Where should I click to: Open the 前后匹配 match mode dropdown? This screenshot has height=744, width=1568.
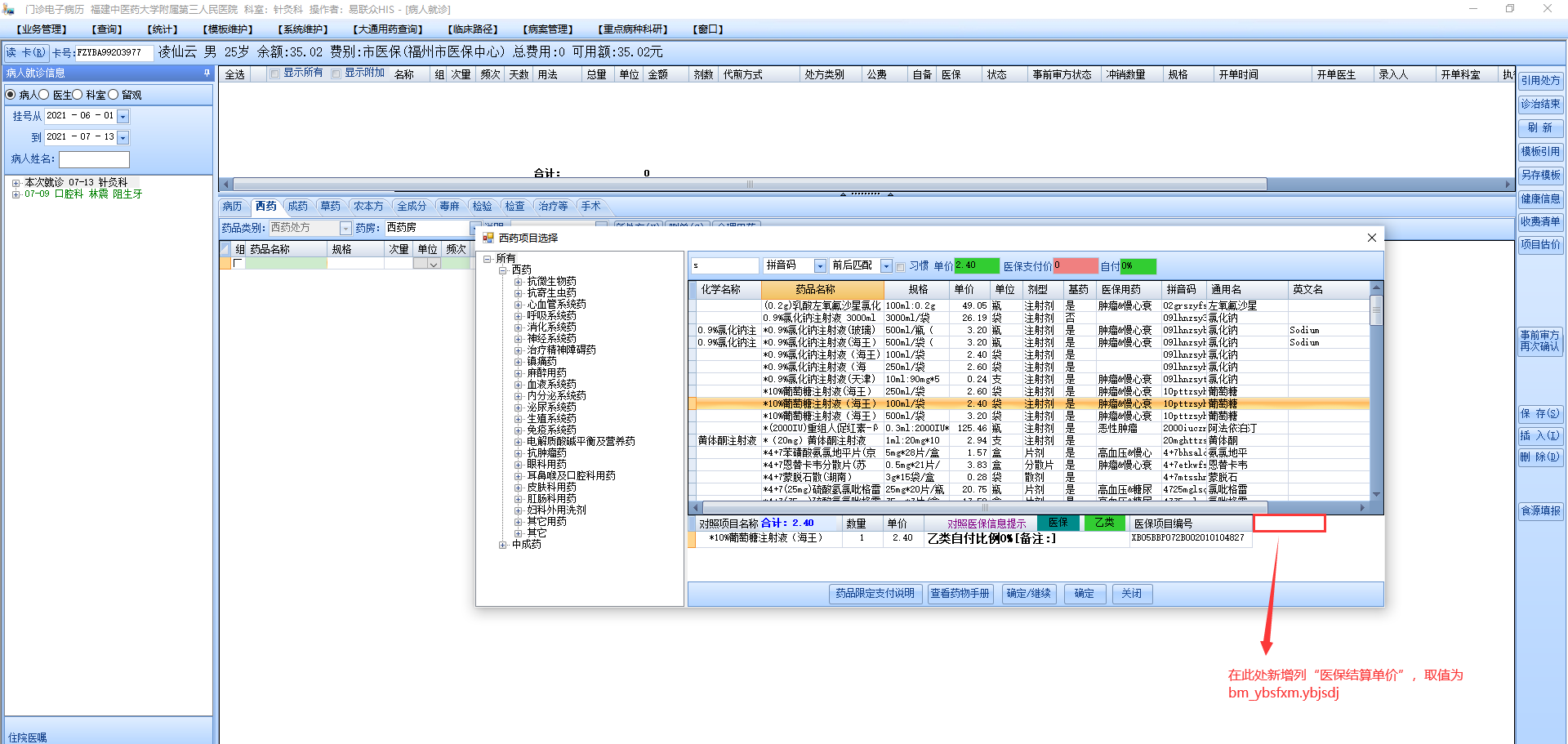coord(886,266)
